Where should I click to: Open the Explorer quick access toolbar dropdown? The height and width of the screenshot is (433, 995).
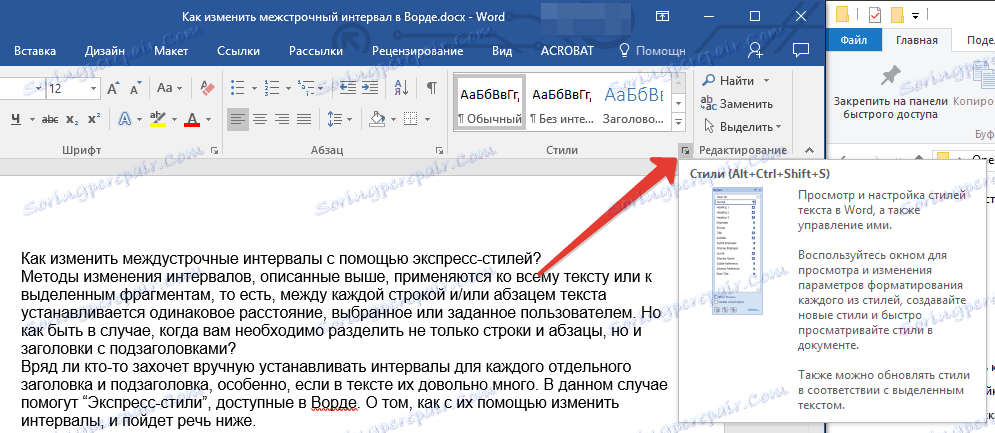916,15
